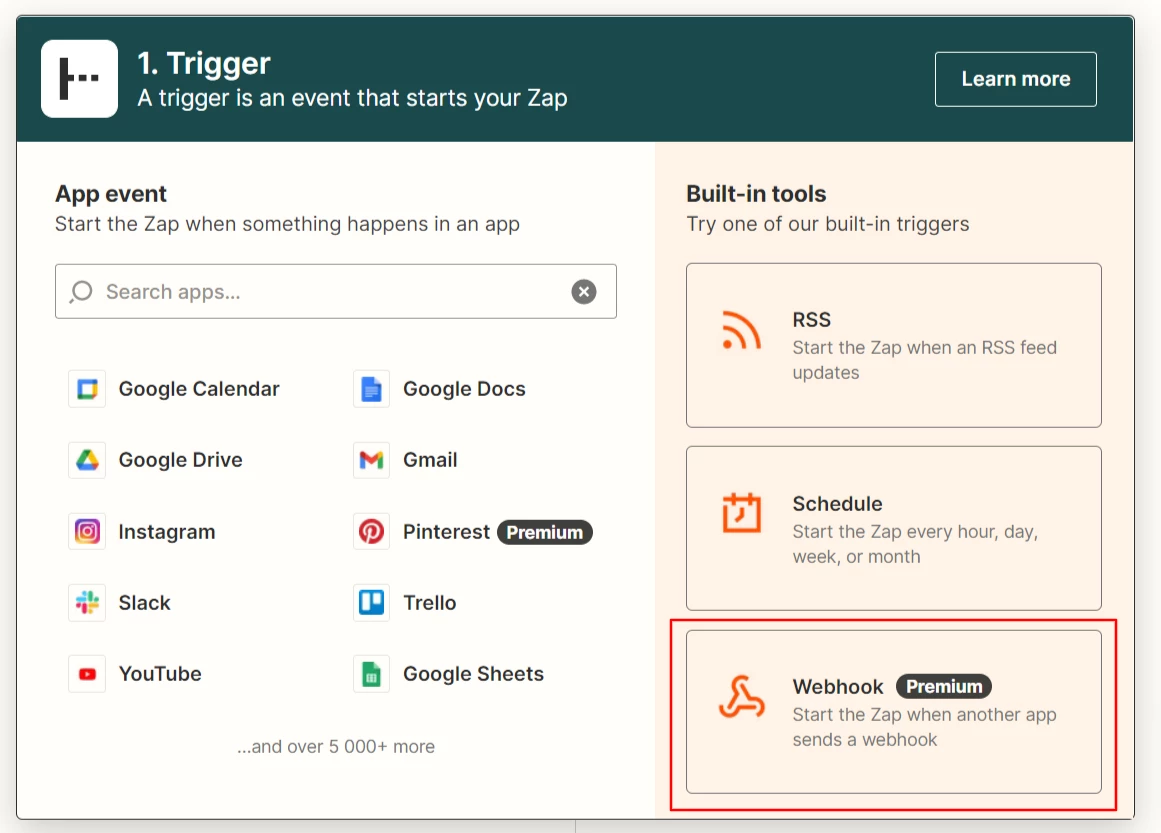Select Instagram label text
Image resolution: width=1161 pixels, height=833 pixels.
click(x=167, y=532)
